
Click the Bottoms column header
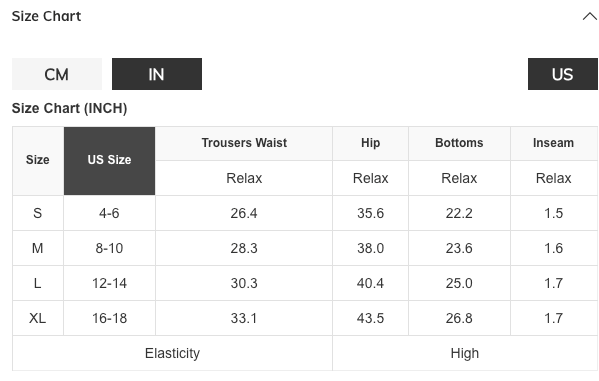(459, 143)
